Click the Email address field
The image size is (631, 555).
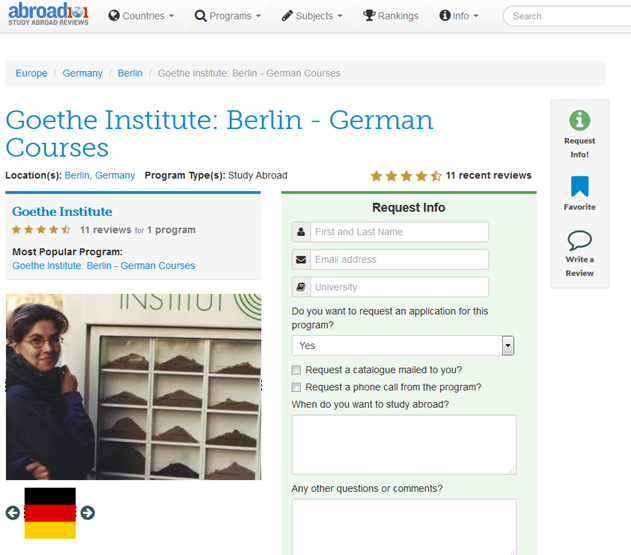click(x=399, y=260)
